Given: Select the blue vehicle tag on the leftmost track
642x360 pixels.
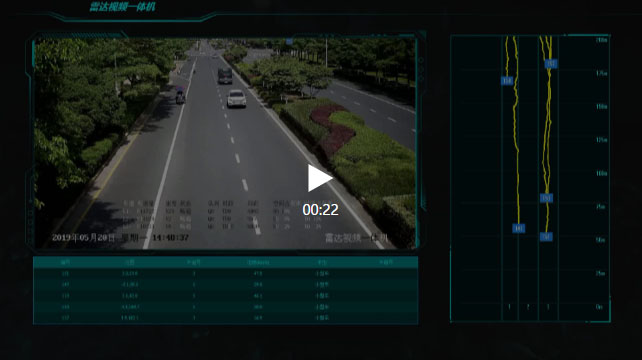Looking at the screenshot, I should pyautogui.click(x=507, y=81).
